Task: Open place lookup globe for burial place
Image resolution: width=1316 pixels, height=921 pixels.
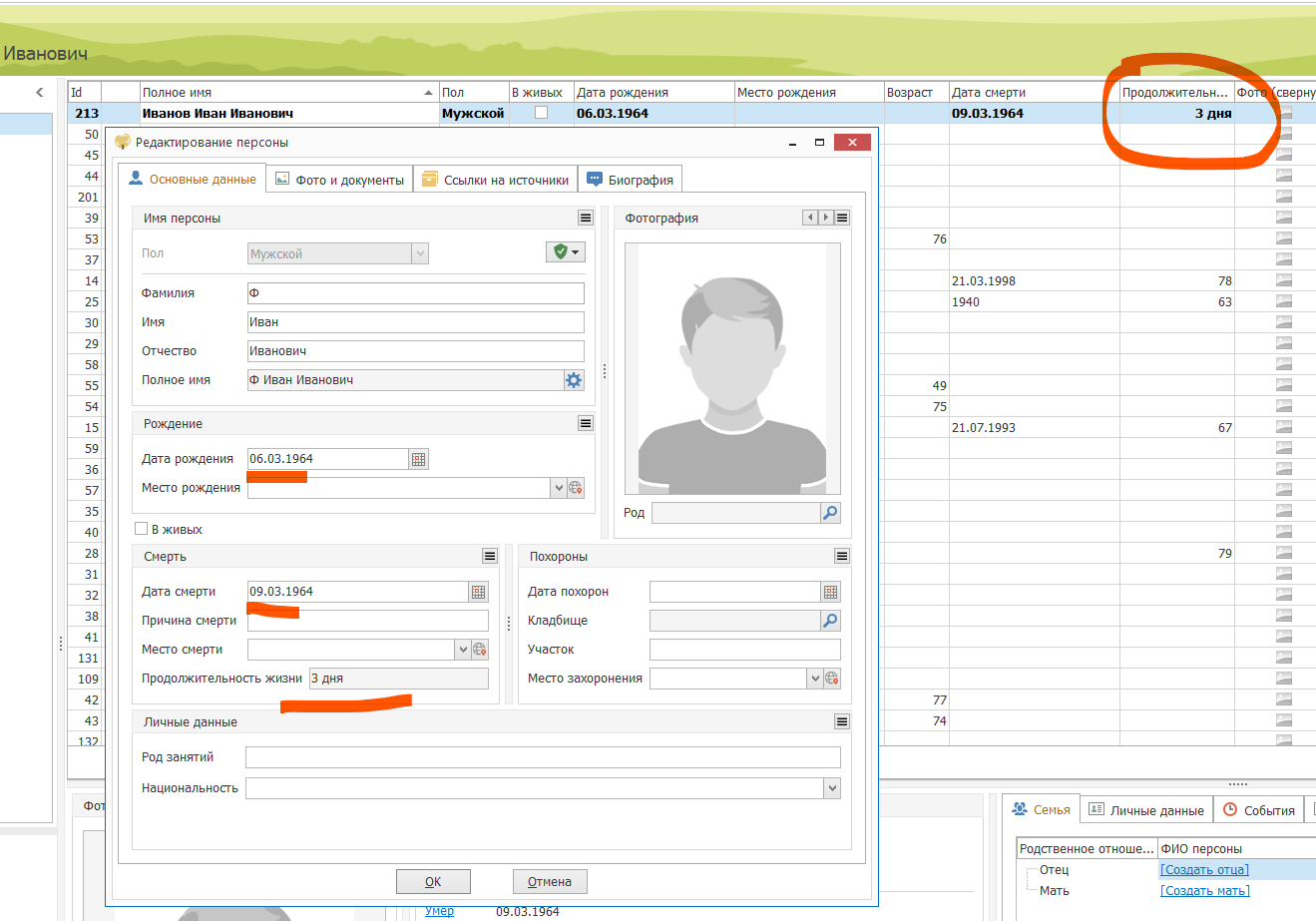Action: (832, 679)
